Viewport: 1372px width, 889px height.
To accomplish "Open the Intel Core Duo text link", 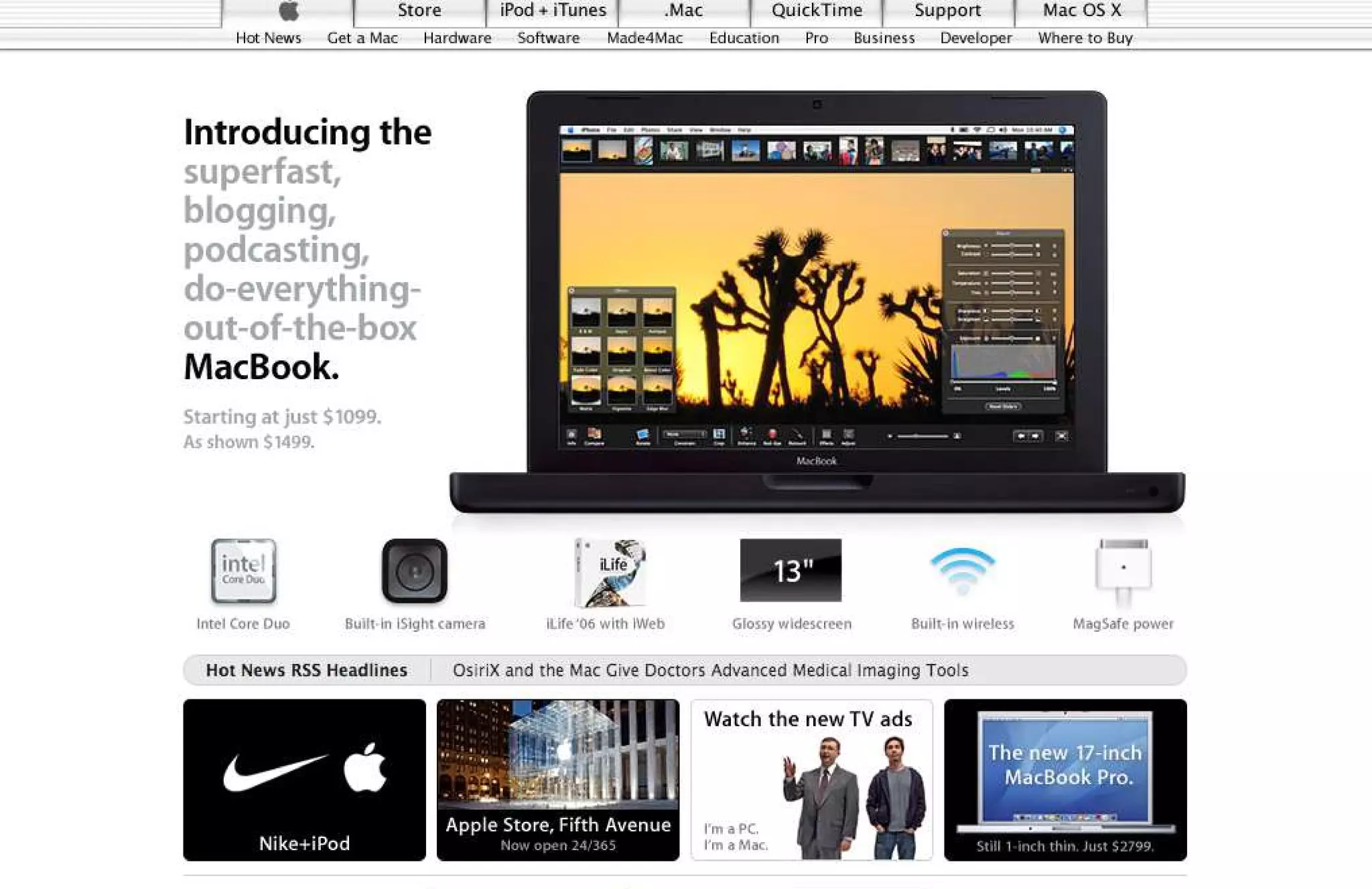I will coord(243,624).
